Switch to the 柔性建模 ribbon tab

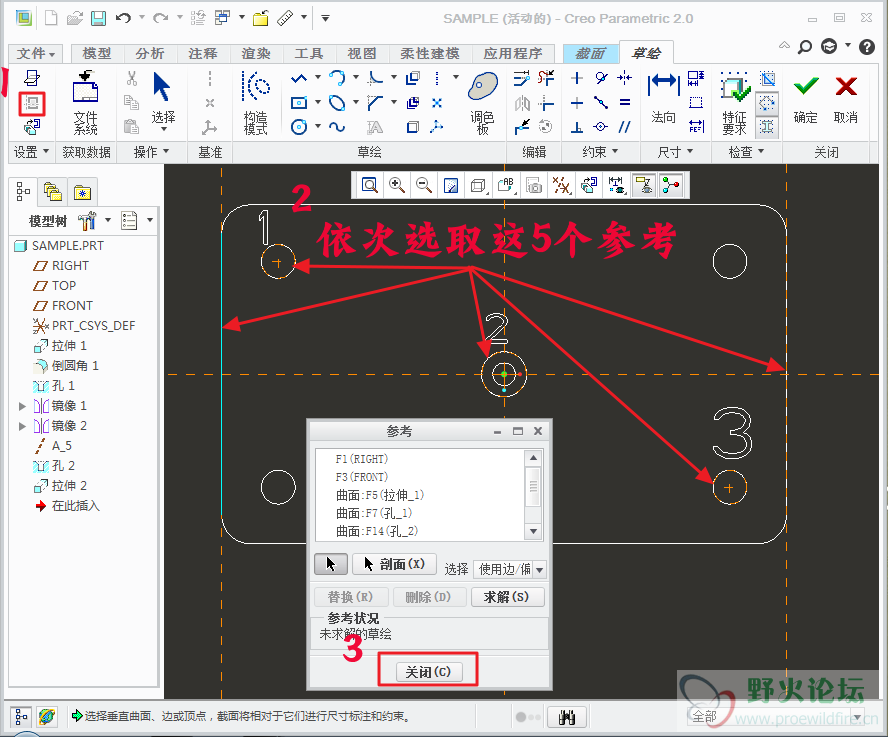click(429, 54)
